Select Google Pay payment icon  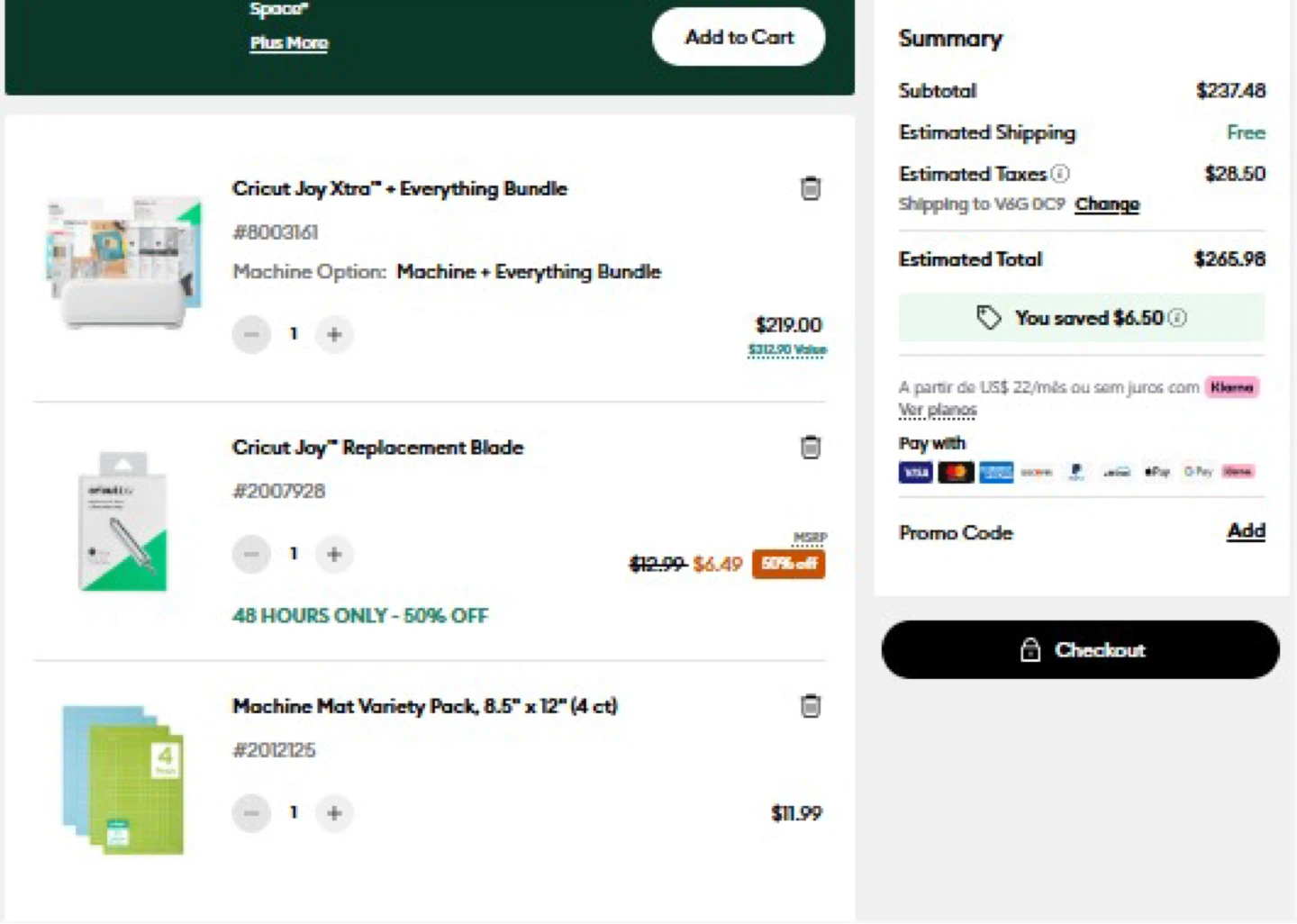pyautogui.click(x=1198, y=472)
